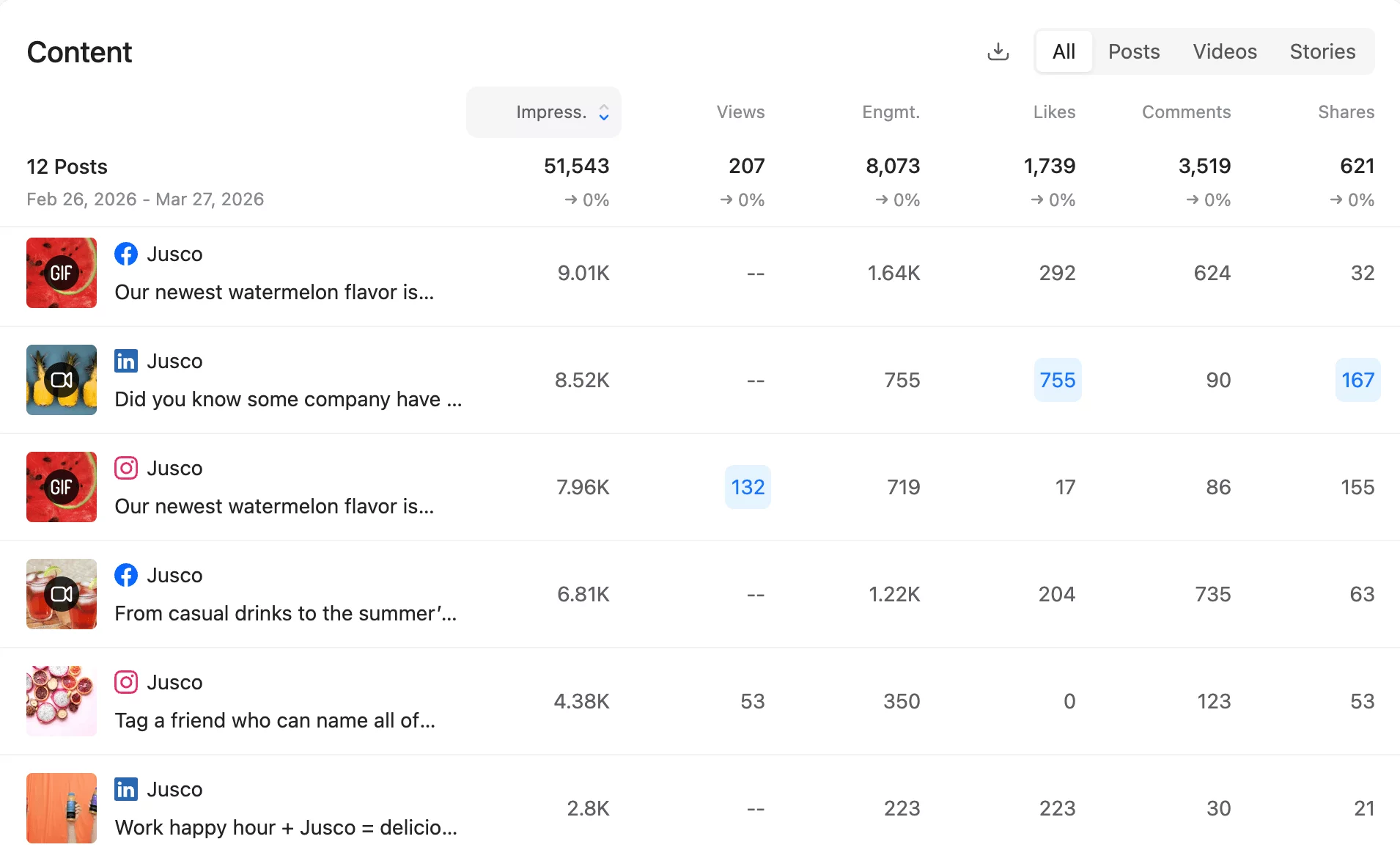1400x861 pixels.
Task: Switch to the Posts tab
Action: click(x=1134, y=51)
